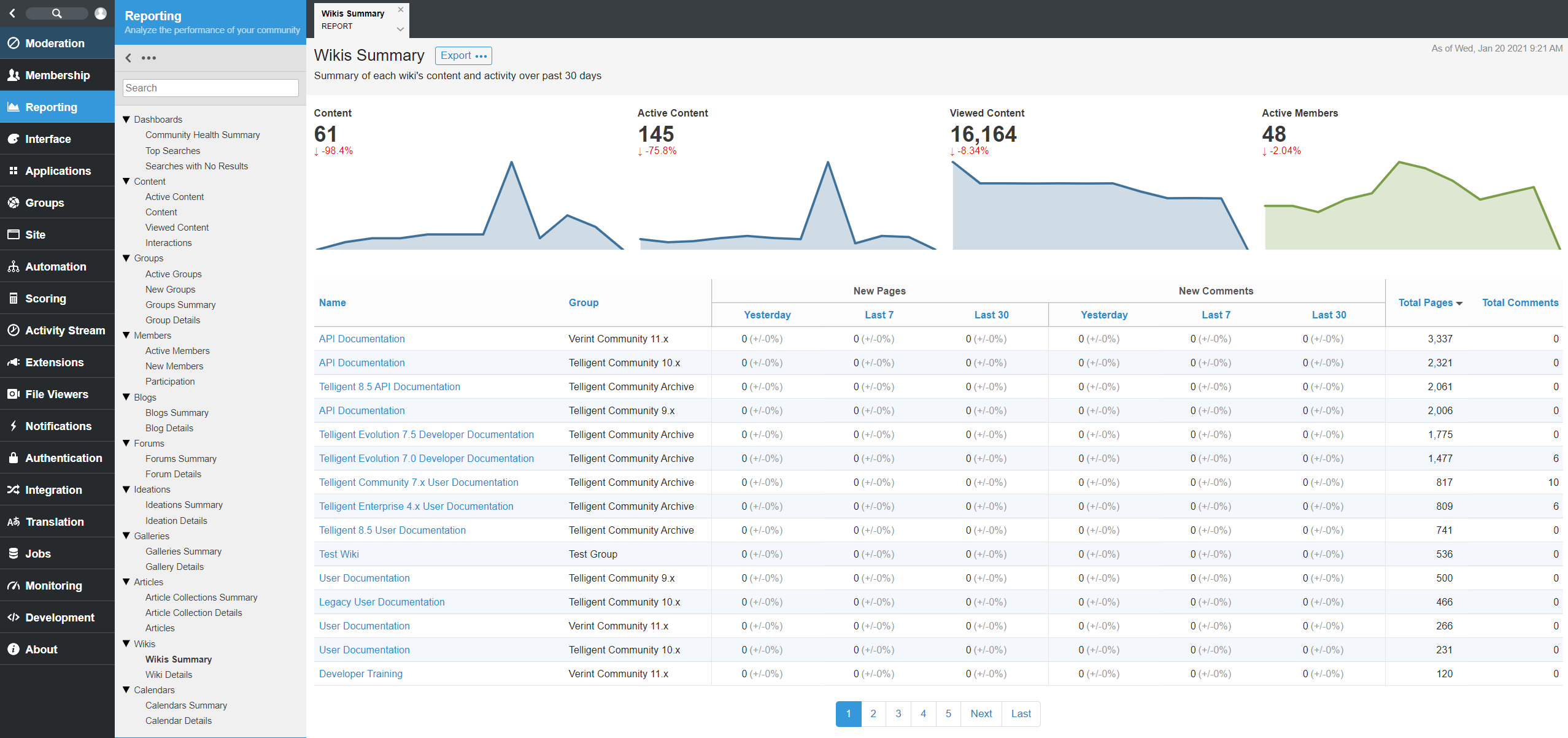Collapse the Wikis tree section
The width and height of the screenshot is (1568, 738).
coord(126,644)
